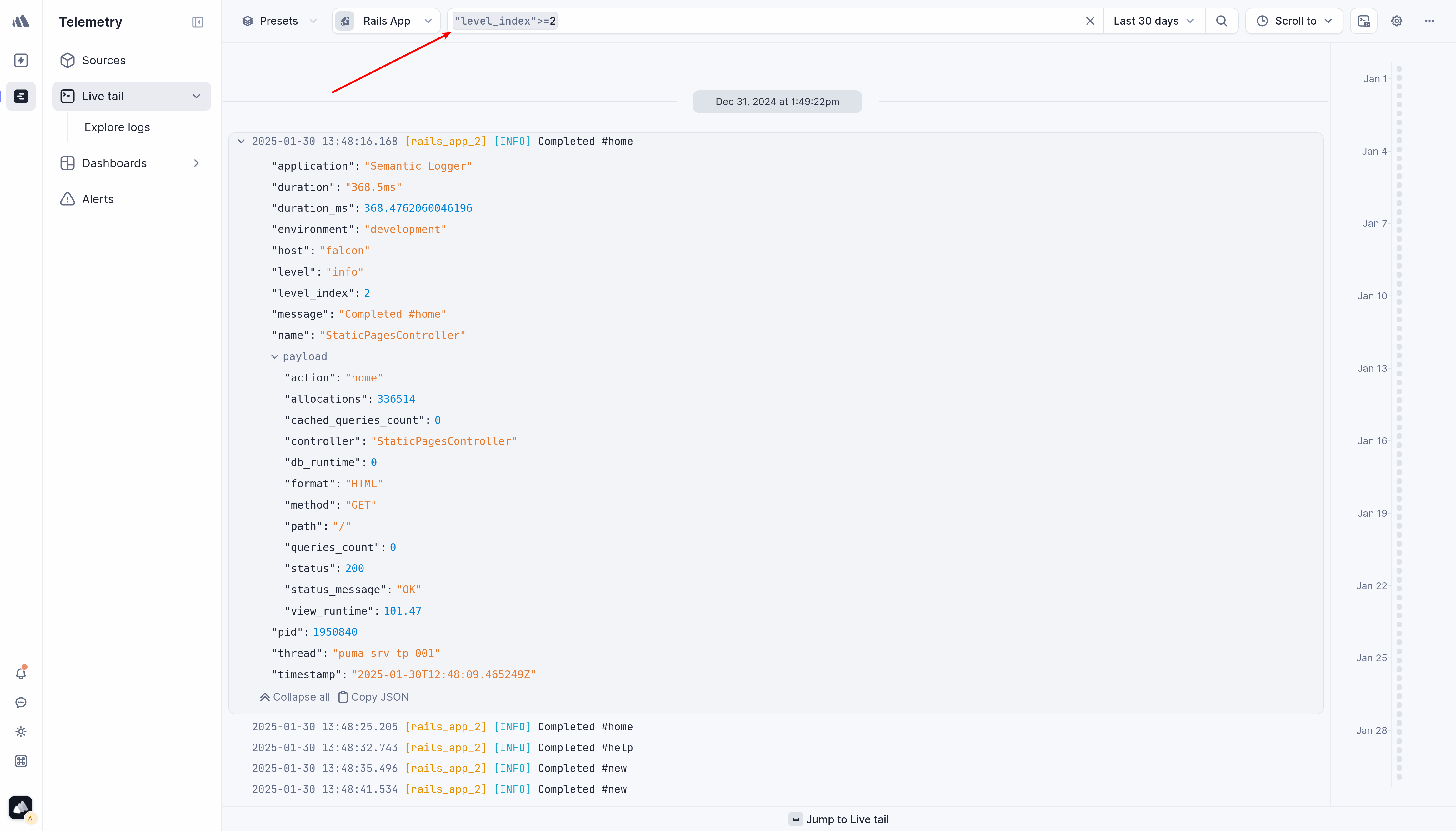Open the more options ellipsis menu

tap(1430, 21)
